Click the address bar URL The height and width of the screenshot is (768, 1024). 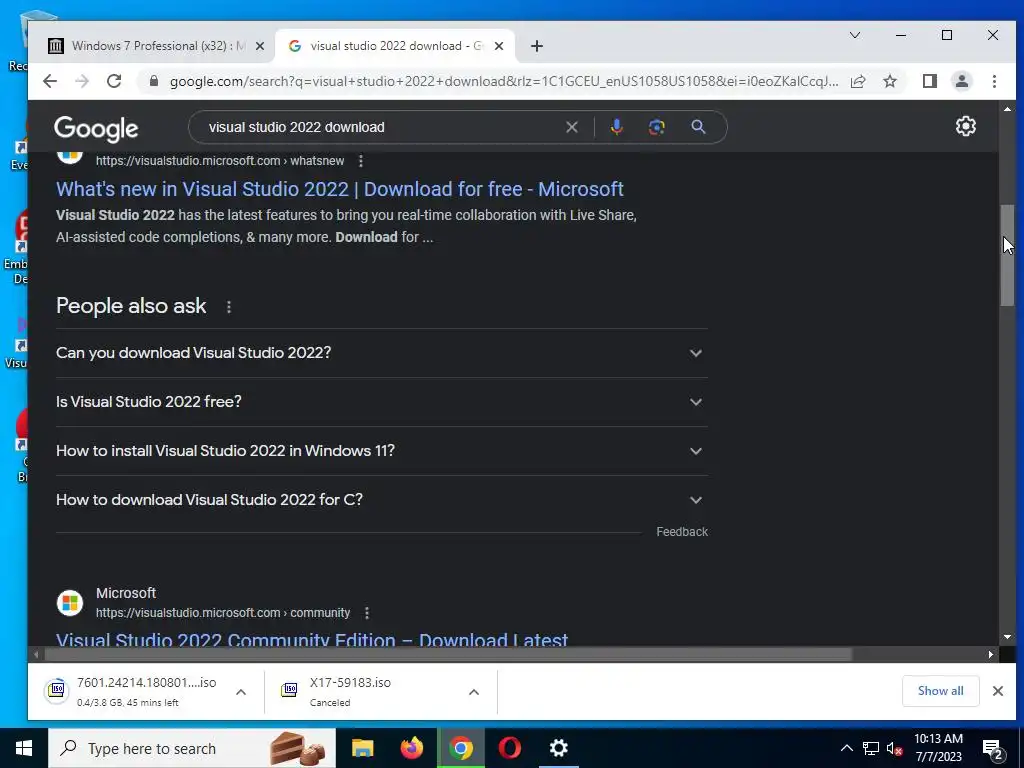(x=504, y=81)
